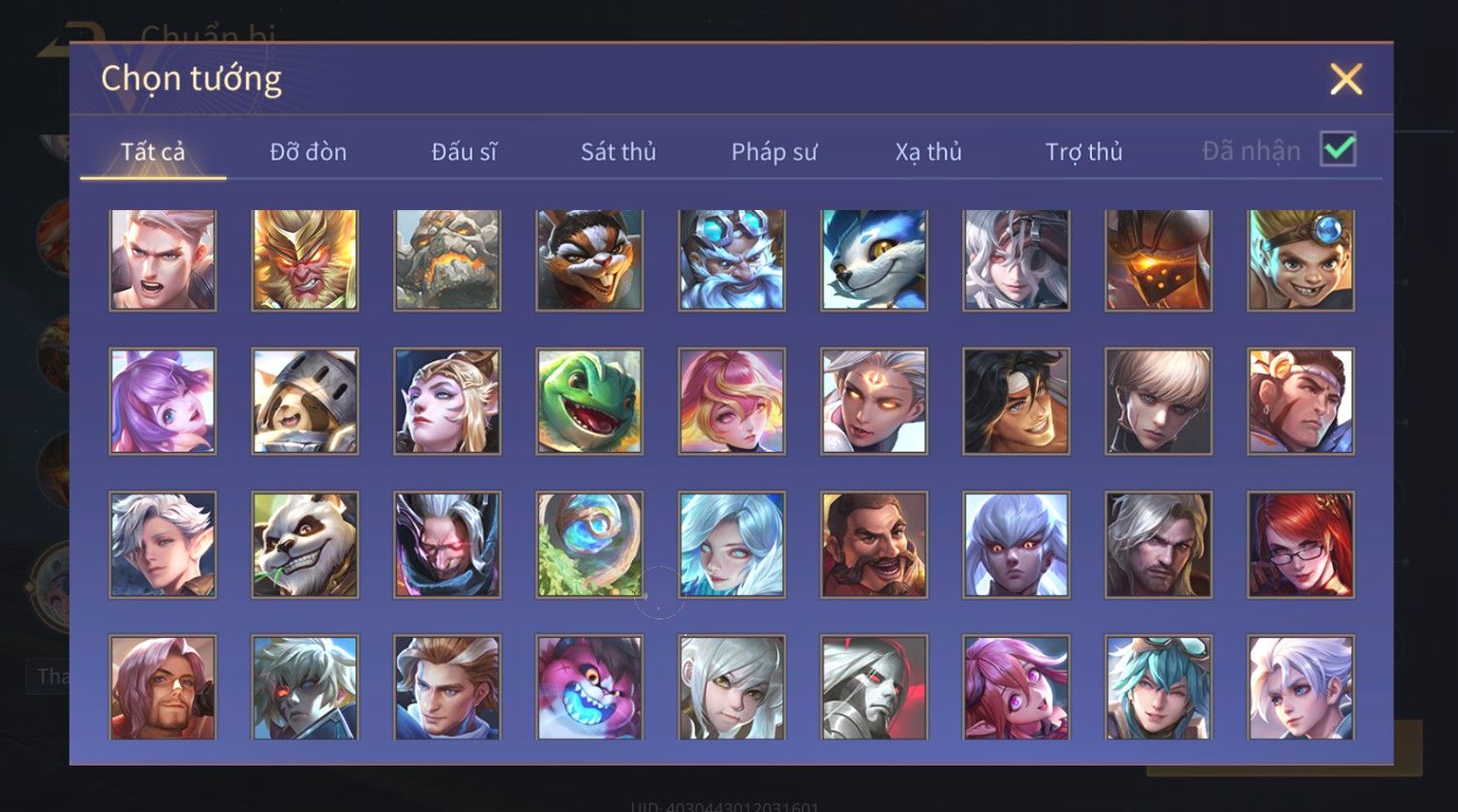Choose the green frog hero portrait
This screenshot has height=812, width=1458.
click(x=590, y=402)
